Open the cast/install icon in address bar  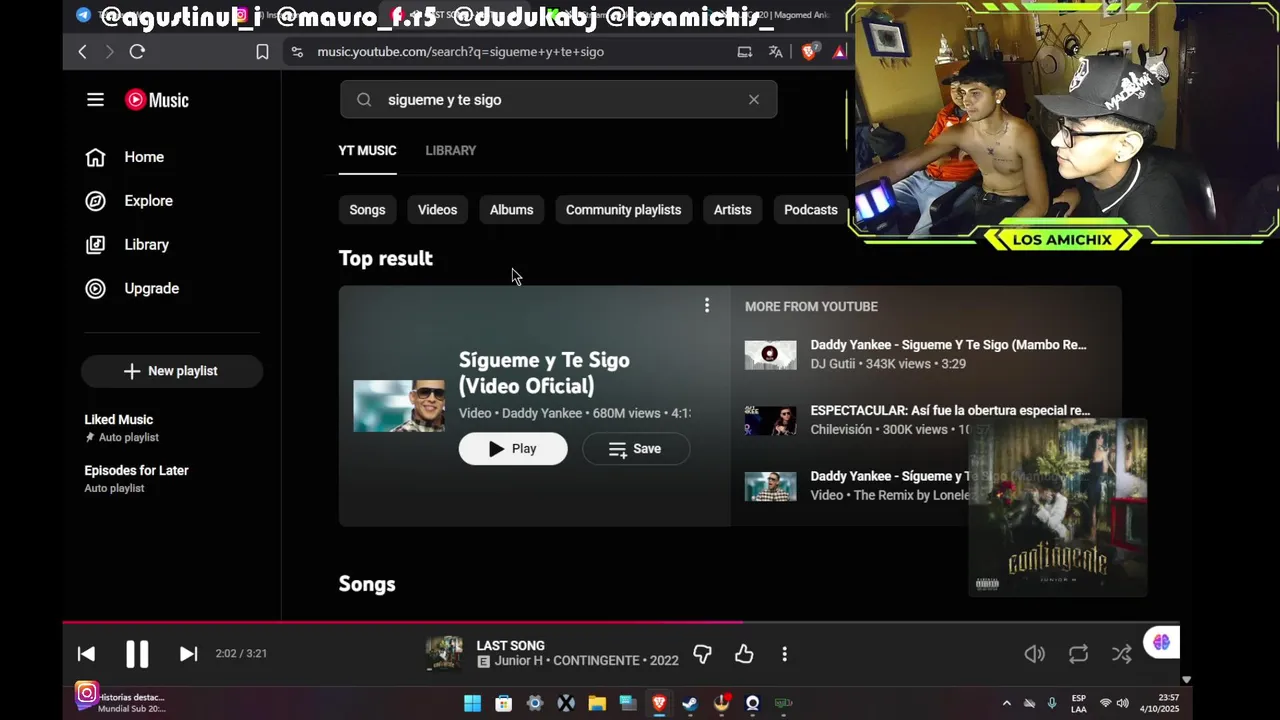click(744, 52)
